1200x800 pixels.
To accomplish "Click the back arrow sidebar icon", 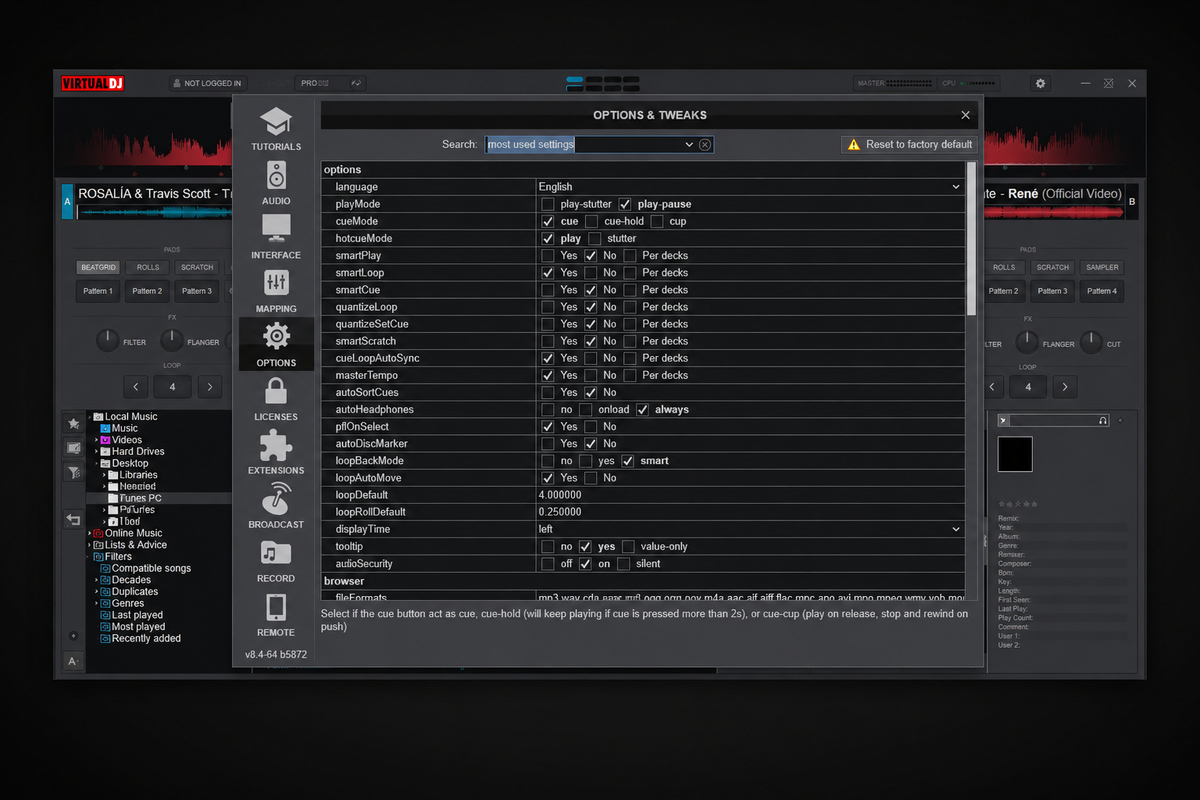I will coord(73,519).
